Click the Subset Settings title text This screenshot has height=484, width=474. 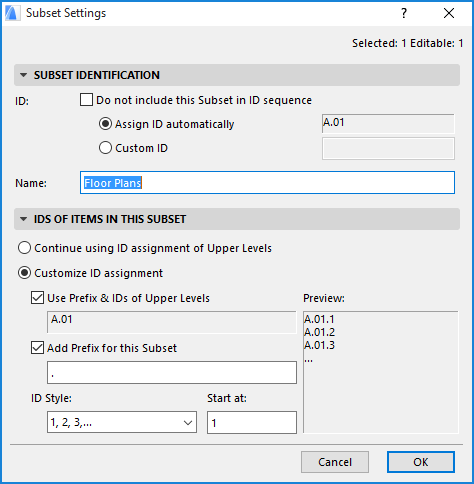coord(66,13)
